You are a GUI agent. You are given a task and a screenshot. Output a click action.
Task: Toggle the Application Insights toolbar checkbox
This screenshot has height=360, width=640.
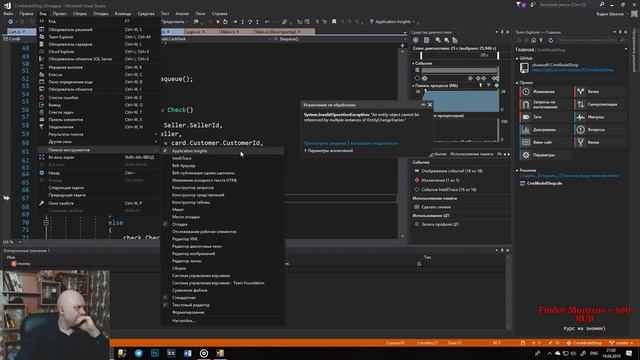point(165,151)
